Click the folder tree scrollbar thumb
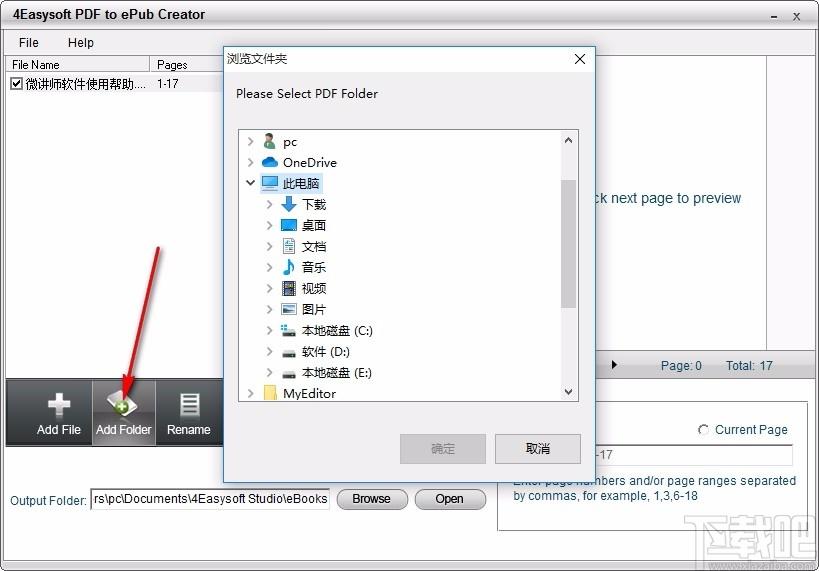This screenshot has width=819, height=571. point(568,244)
